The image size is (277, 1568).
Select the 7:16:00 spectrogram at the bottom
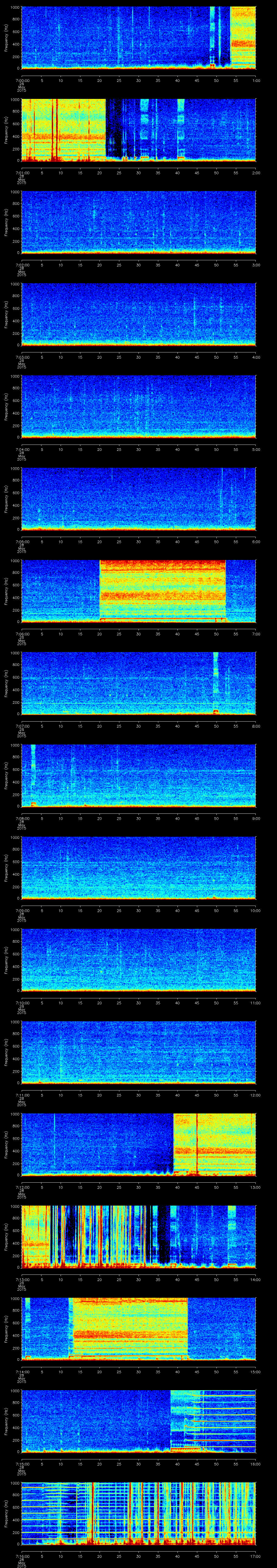click(x=139, y=1513)
